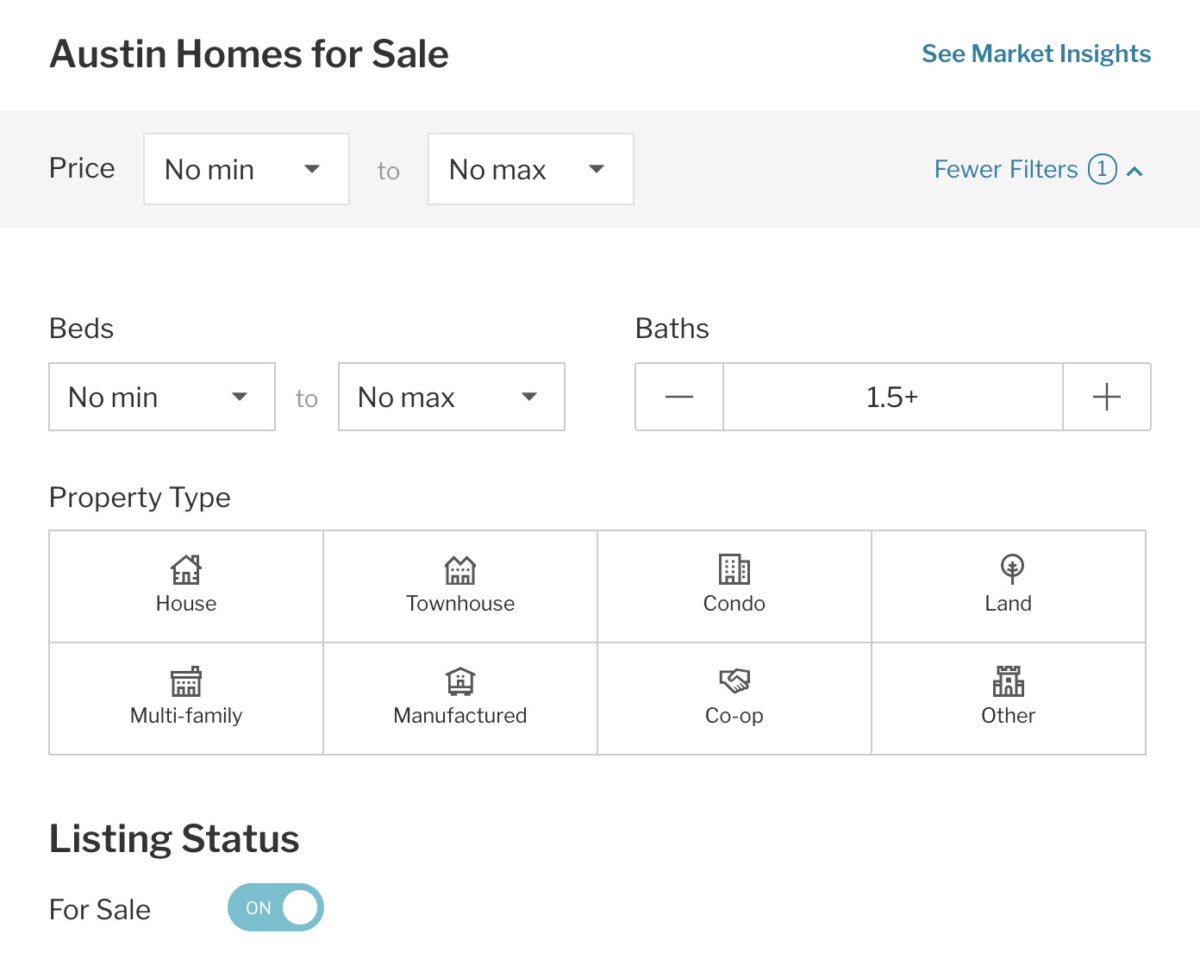The height and width of the screenshot is (978, 1200).
Task: Click the For Sale label text
Action: pyautogui.click(x=100, y=910)
